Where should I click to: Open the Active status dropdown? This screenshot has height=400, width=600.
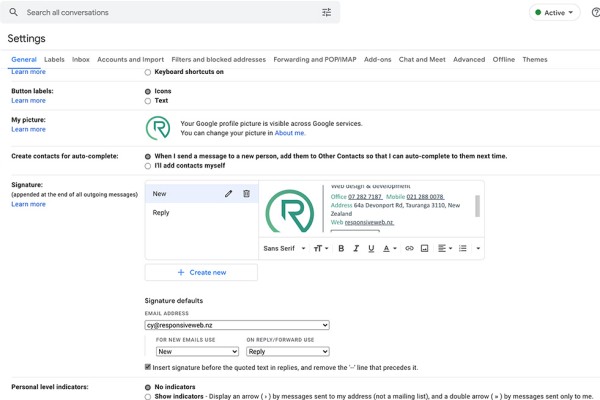pos(554,13)
